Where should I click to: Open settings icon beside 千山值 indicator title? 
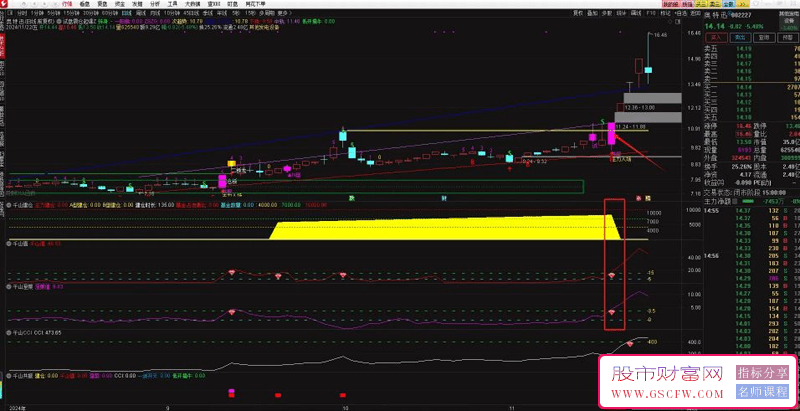coord(8,244)
